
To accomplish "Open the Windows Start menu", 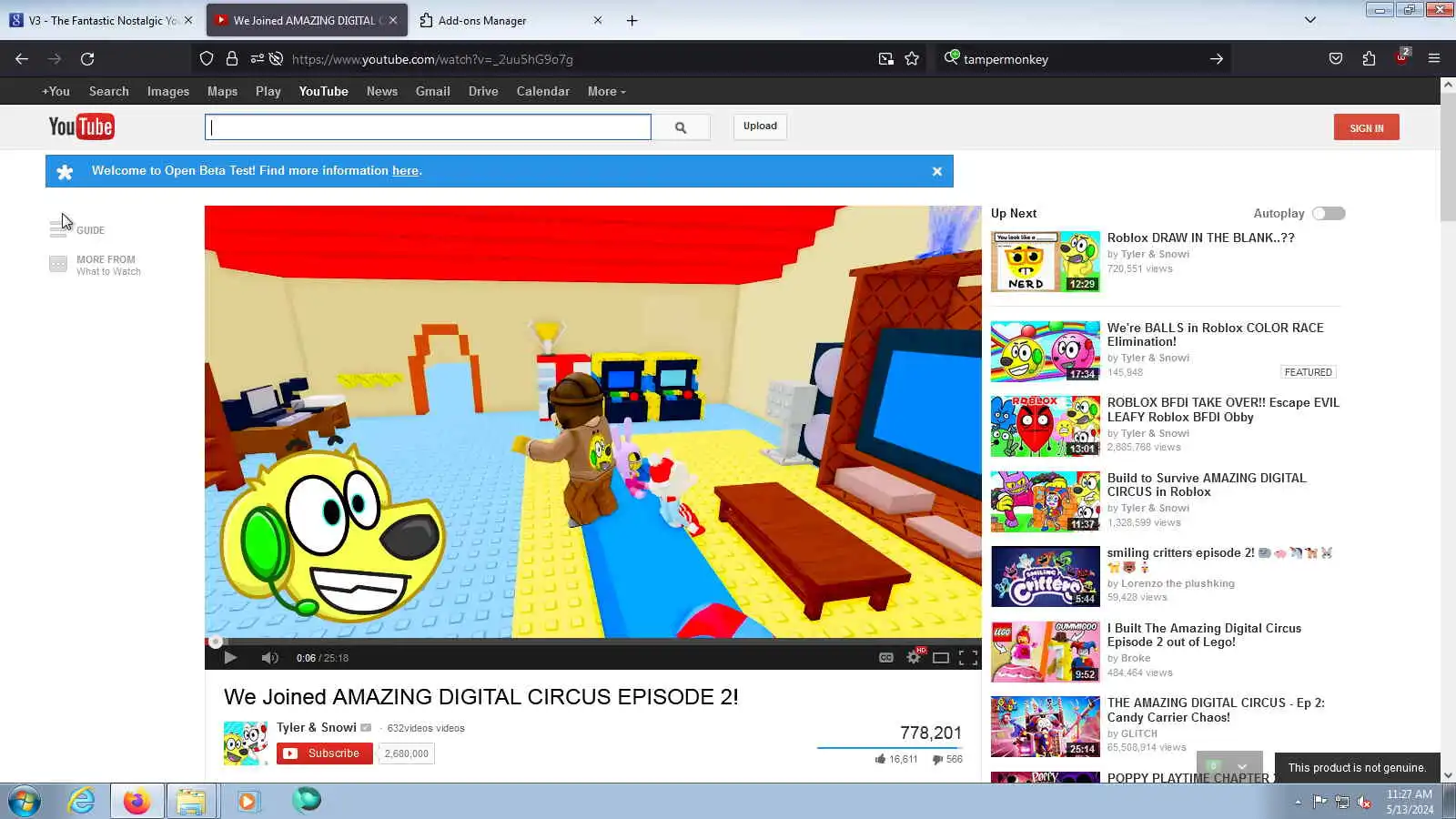I will (24, 802).
